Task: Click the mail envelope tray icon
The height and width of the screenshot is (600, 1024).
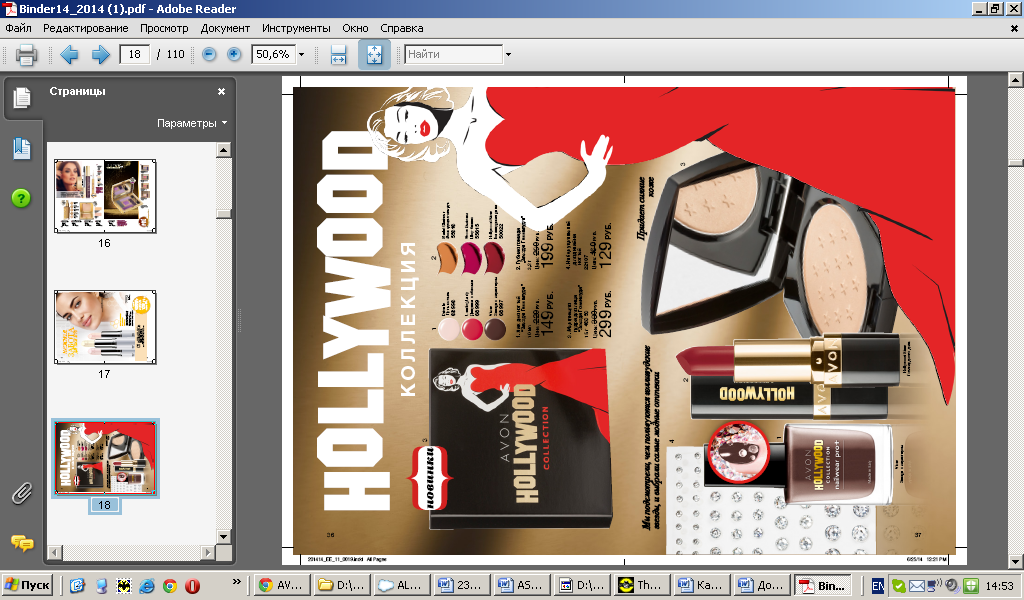Action: point(917,586)
